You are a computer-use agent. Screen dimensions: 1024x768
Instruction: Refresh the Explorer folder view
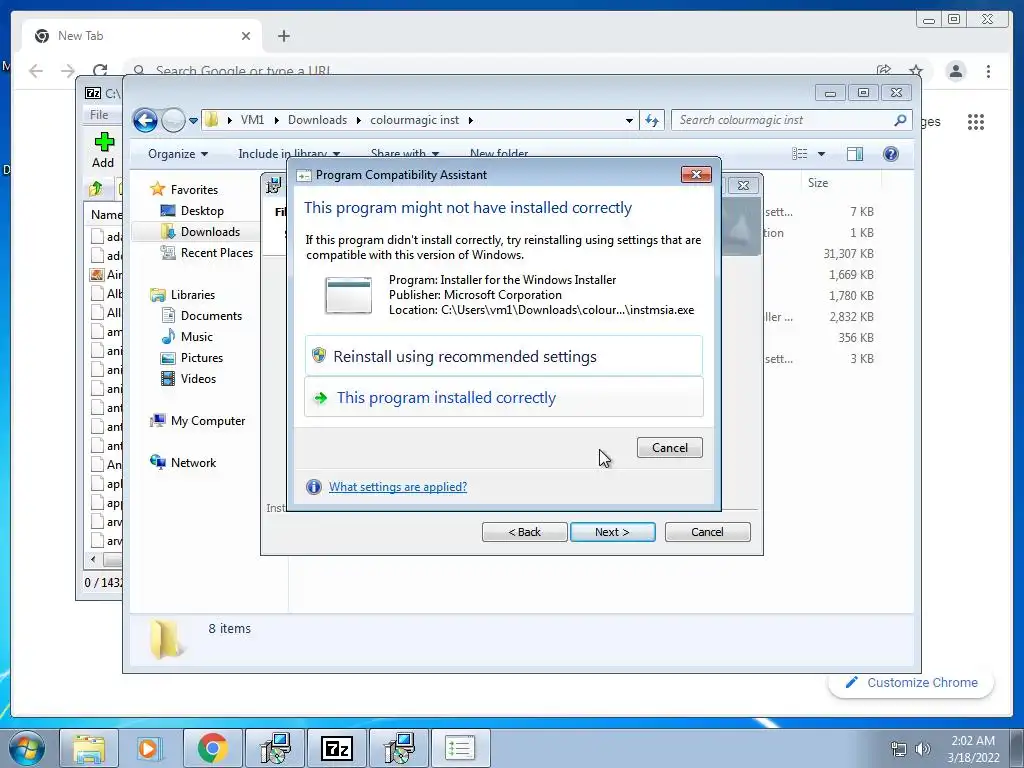[652, 120]
